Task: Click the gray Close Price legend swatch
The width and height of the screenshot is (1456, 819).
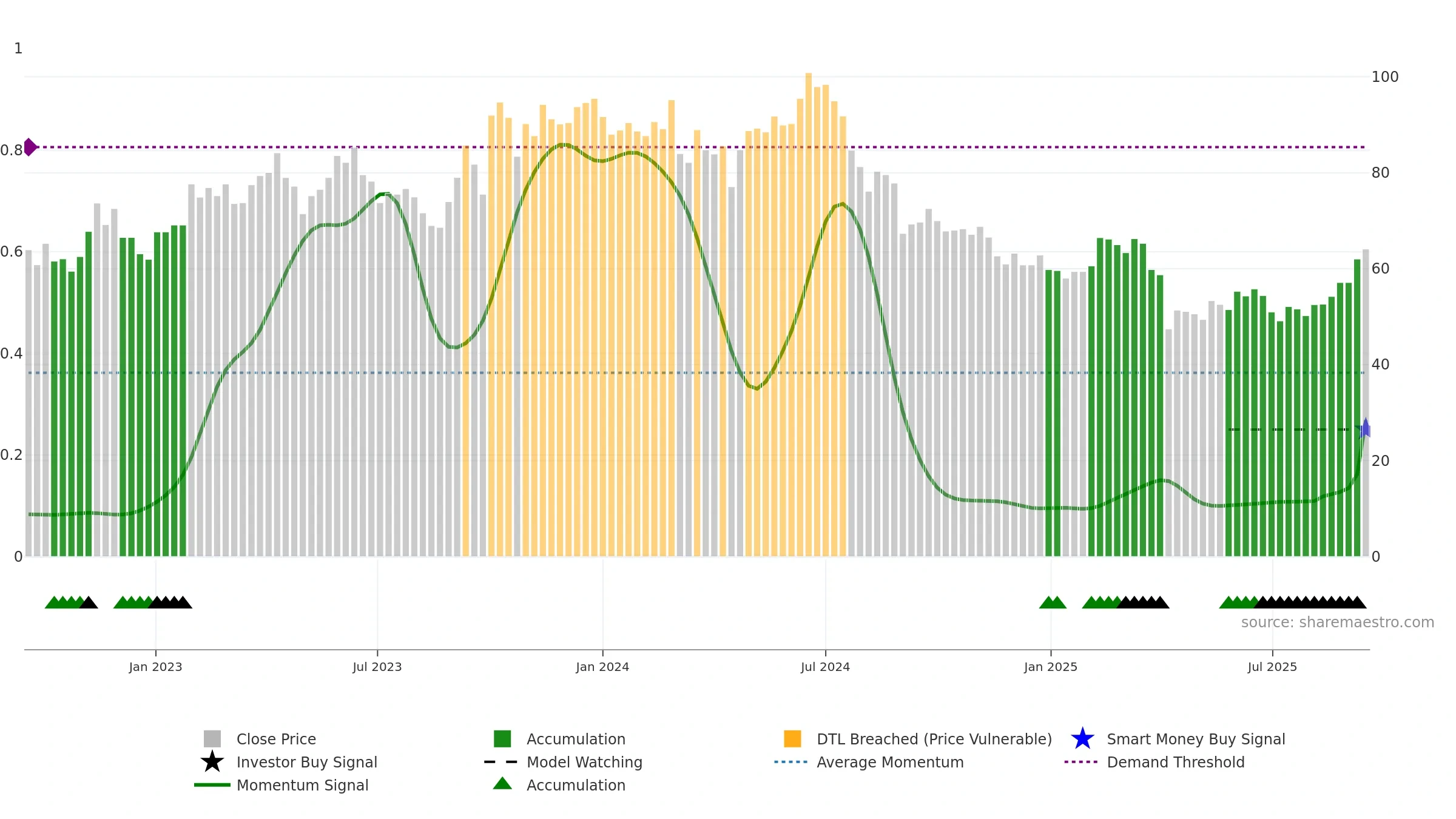Action: point(212,739)
